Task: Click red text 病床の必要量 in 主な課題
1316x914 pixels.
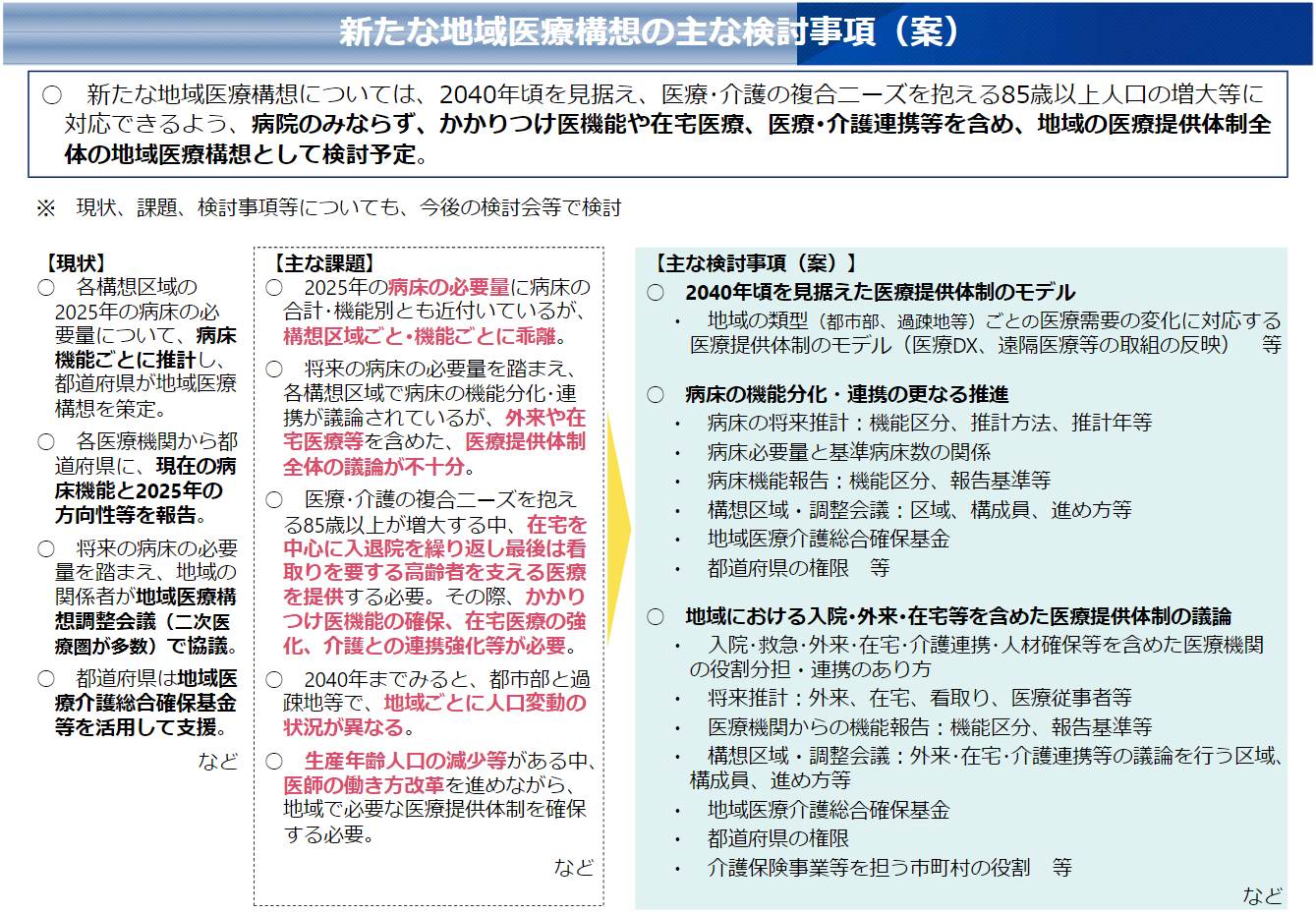Action: coord(449,287)
